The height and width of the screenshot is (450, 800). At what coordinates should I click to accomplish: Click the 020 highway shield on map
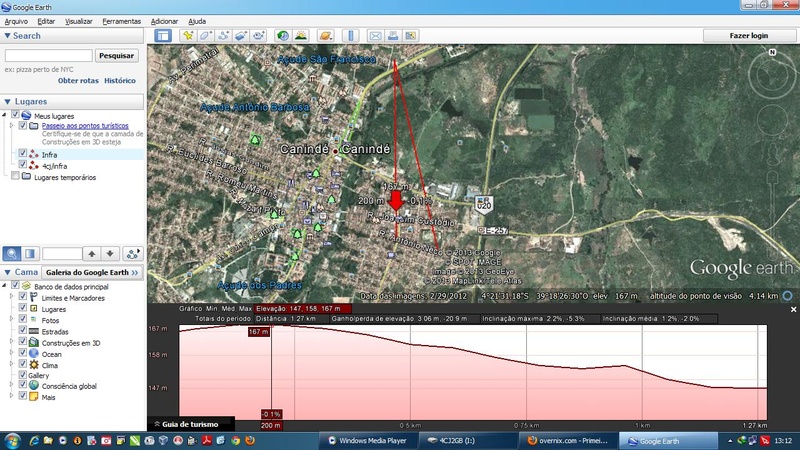(x=484, y=205)
